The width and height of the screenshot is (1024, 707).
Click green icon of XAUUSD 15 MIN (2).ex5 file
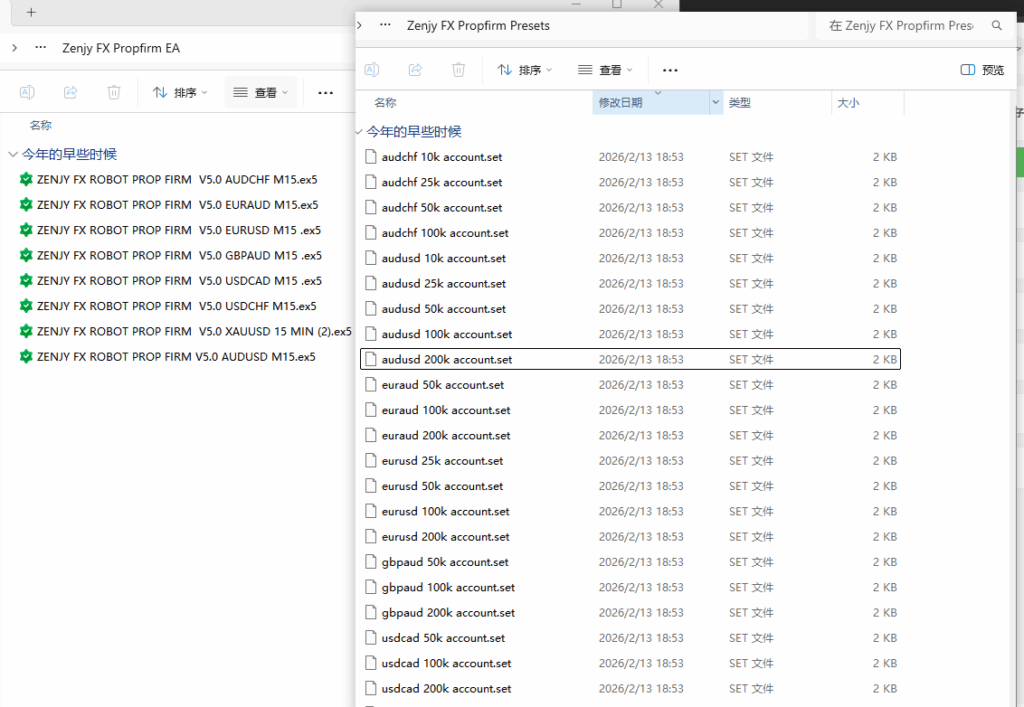[x=26, y=331]
